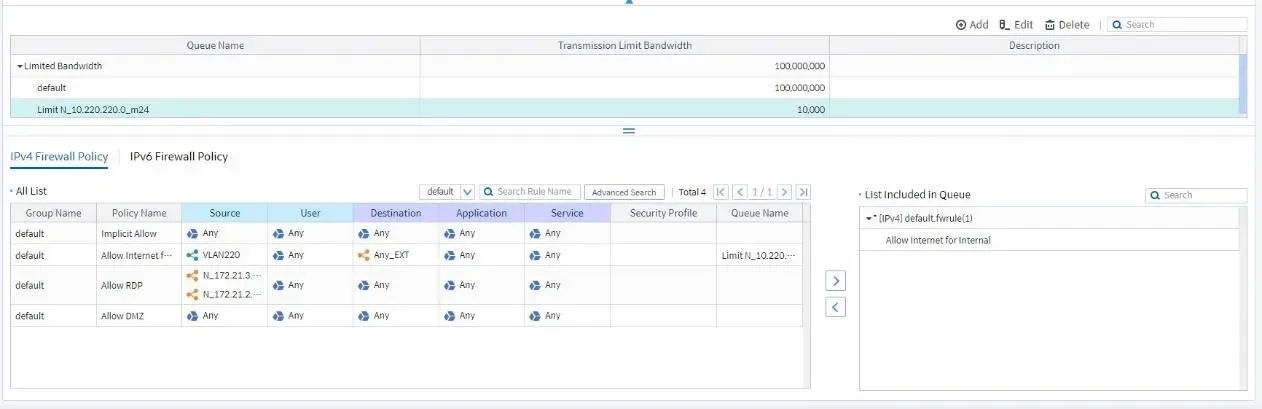This screenshot has width=1262, height=409.
Task: Select the Allow RDP policy row
Action: 406,285
